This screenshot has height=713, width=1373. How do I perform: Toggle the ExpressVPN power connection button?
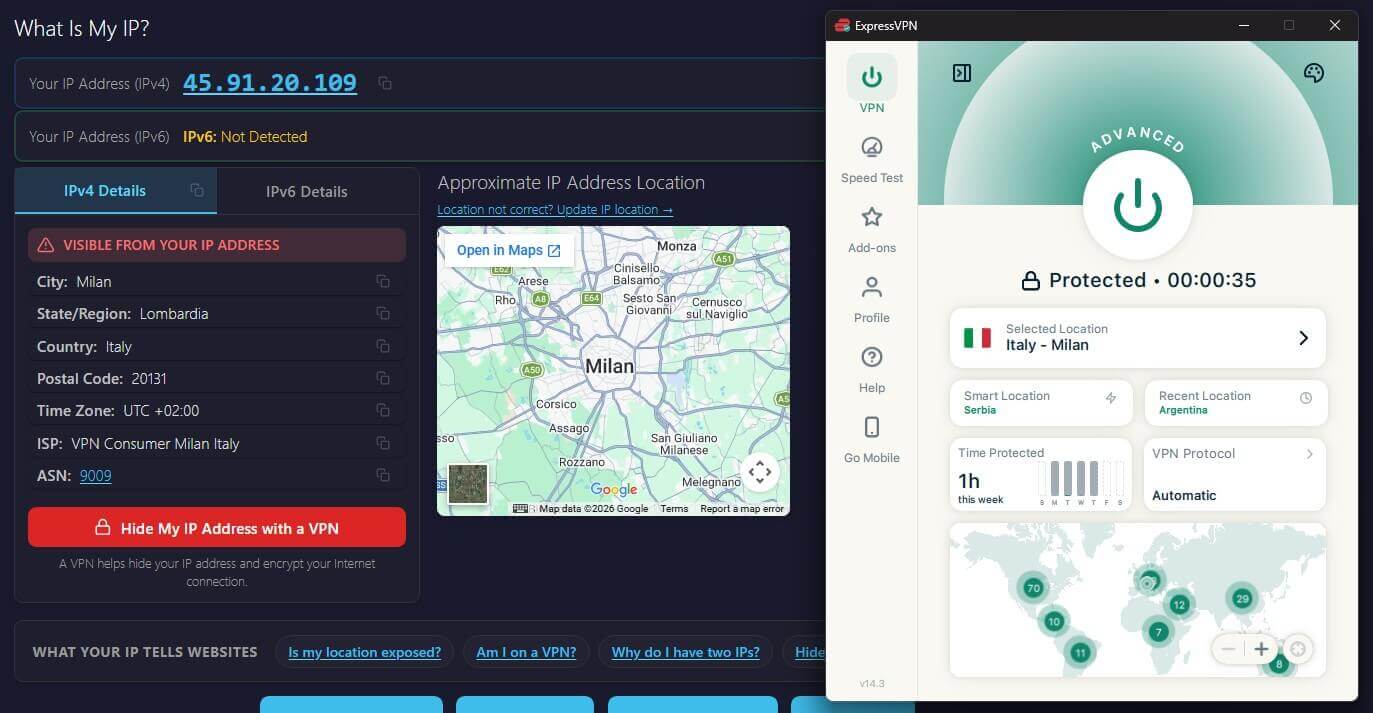[x=1137, y=205]
